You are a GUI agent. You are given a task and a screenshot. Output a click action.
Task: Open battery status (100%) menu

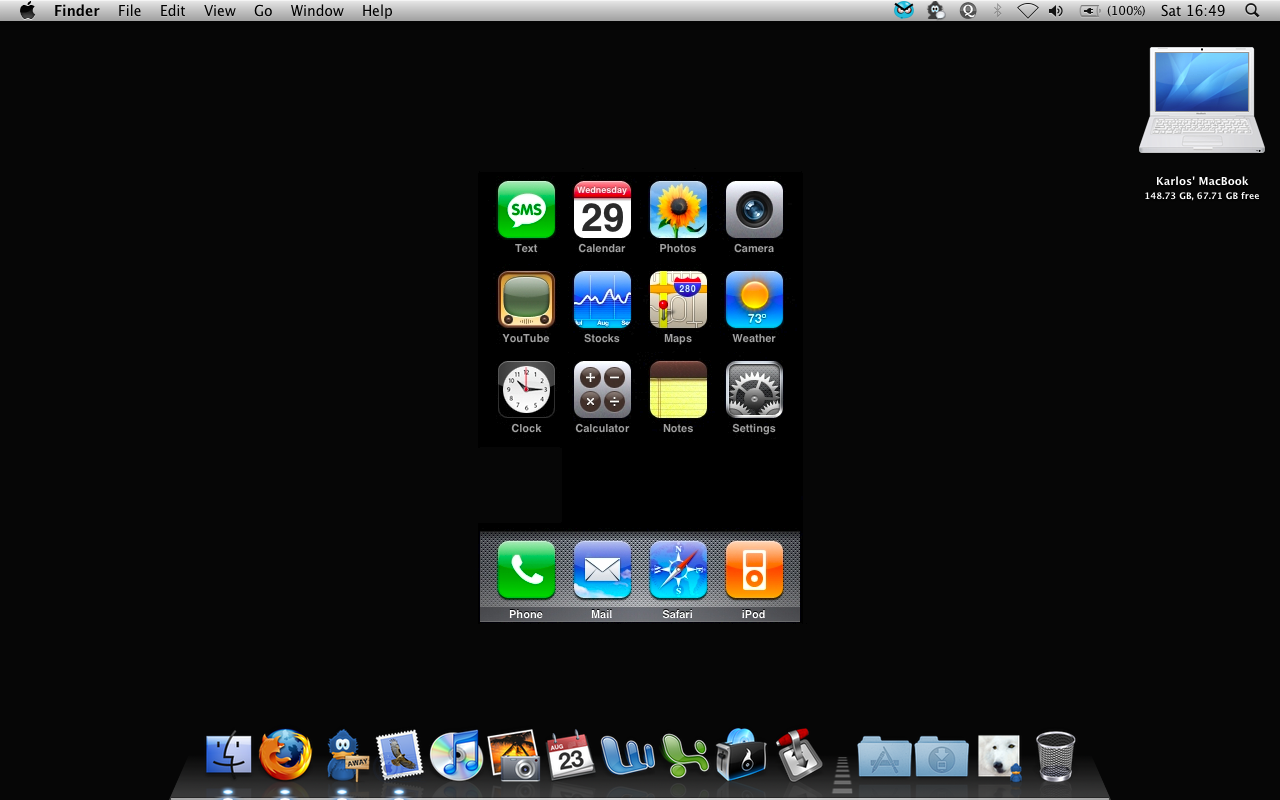pyautogui.click(x=1113, y=10)
